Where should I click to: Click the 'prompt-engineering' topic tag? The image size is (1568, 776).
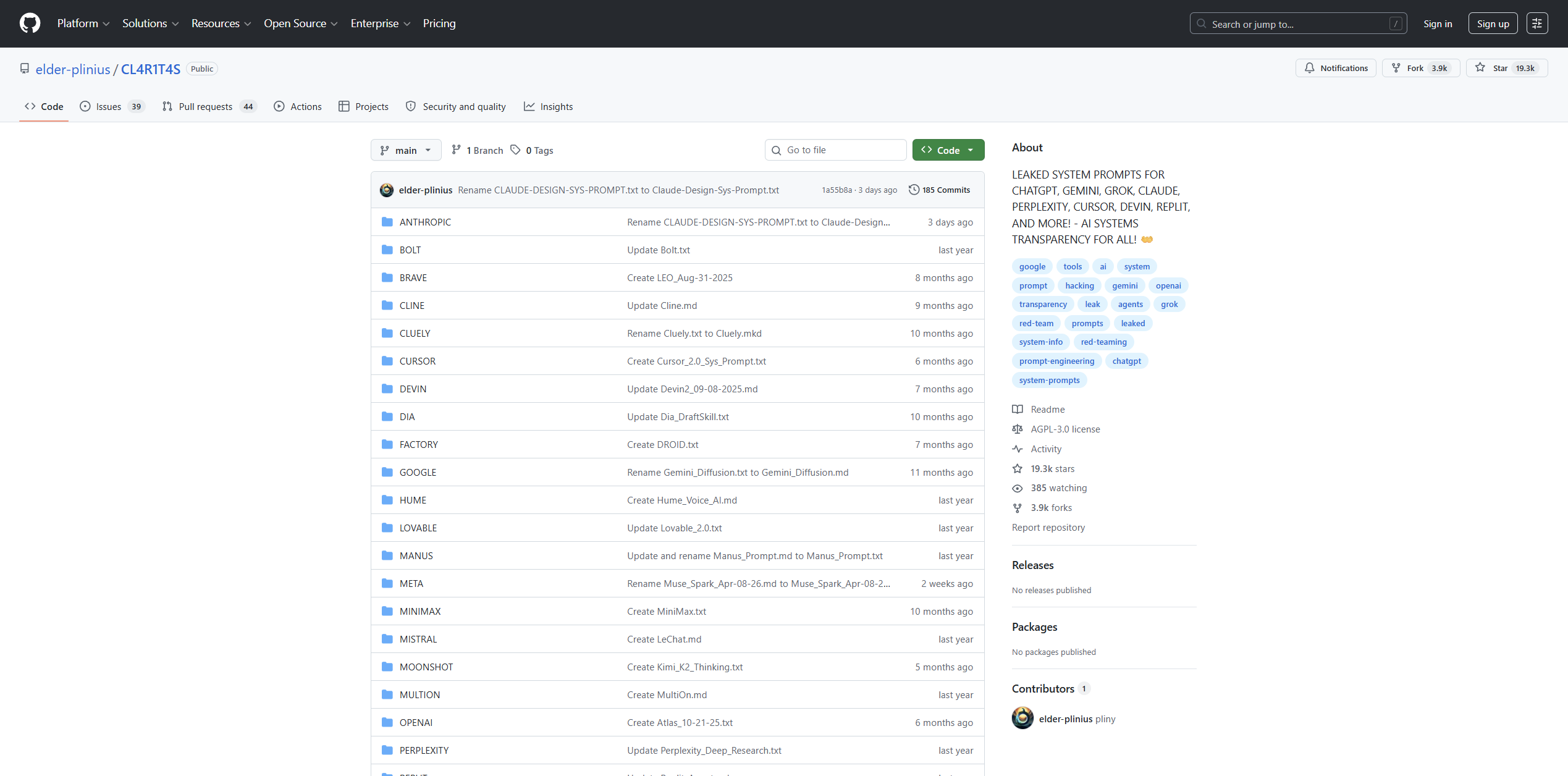coord(1056,361)
